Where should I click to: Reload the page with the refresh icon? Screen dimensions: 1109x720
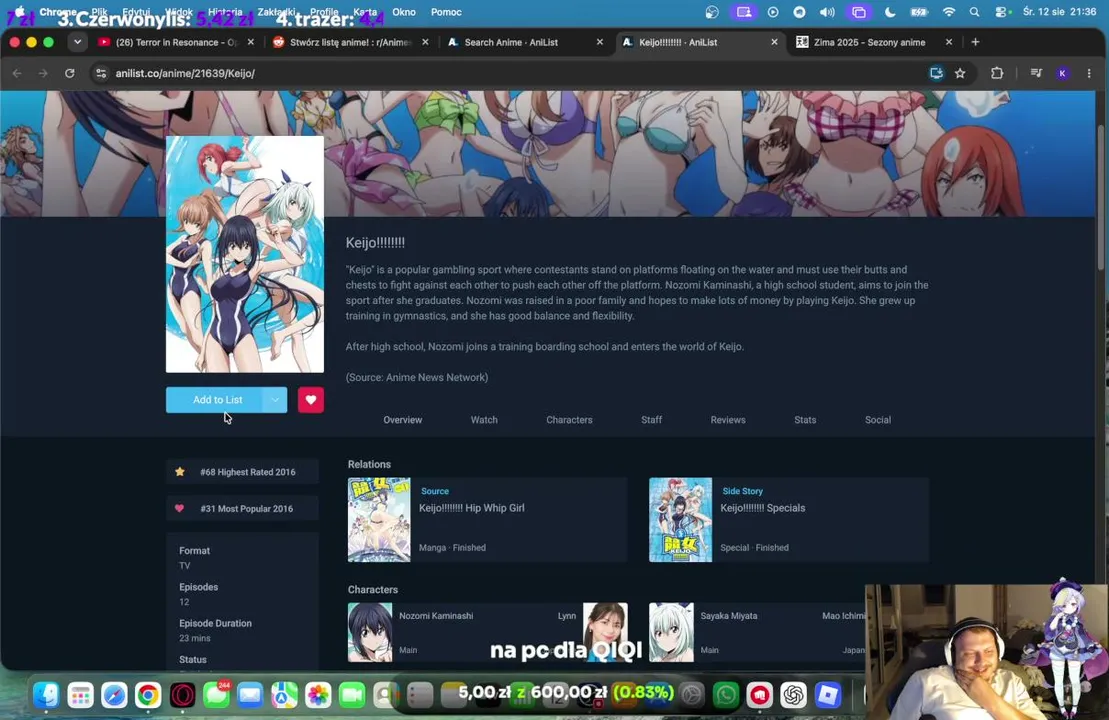coord(69,73)
